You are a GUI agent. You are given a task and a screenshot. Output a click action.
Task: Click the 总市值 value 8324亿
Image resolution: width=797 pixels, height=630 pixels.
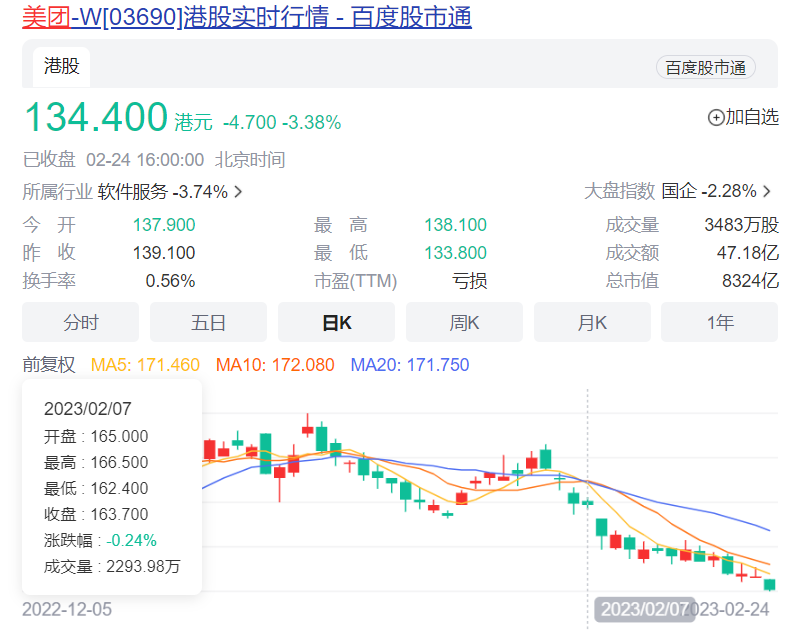pyautogui.click(x=750, y=281)
